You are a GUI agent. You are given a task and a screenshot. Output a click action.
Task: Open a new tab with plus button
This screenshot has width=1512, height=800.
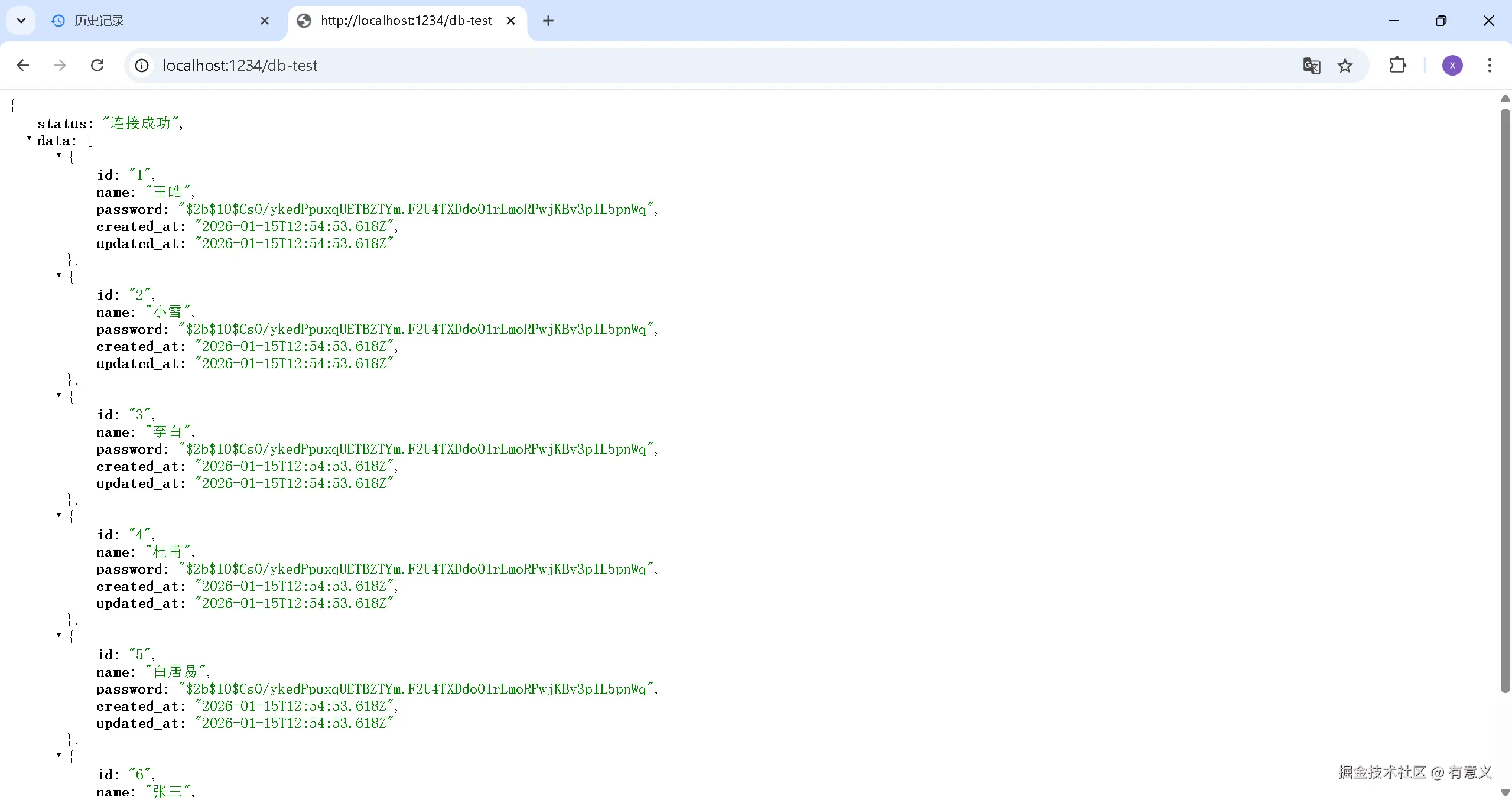pyautogui.click(x=548, y=21)
